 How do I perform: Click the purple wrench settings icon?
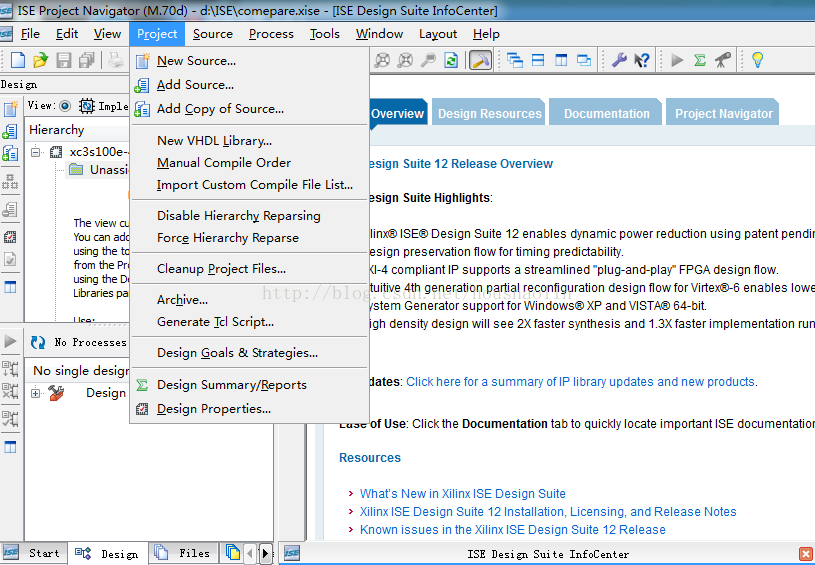tap(619, 60)
